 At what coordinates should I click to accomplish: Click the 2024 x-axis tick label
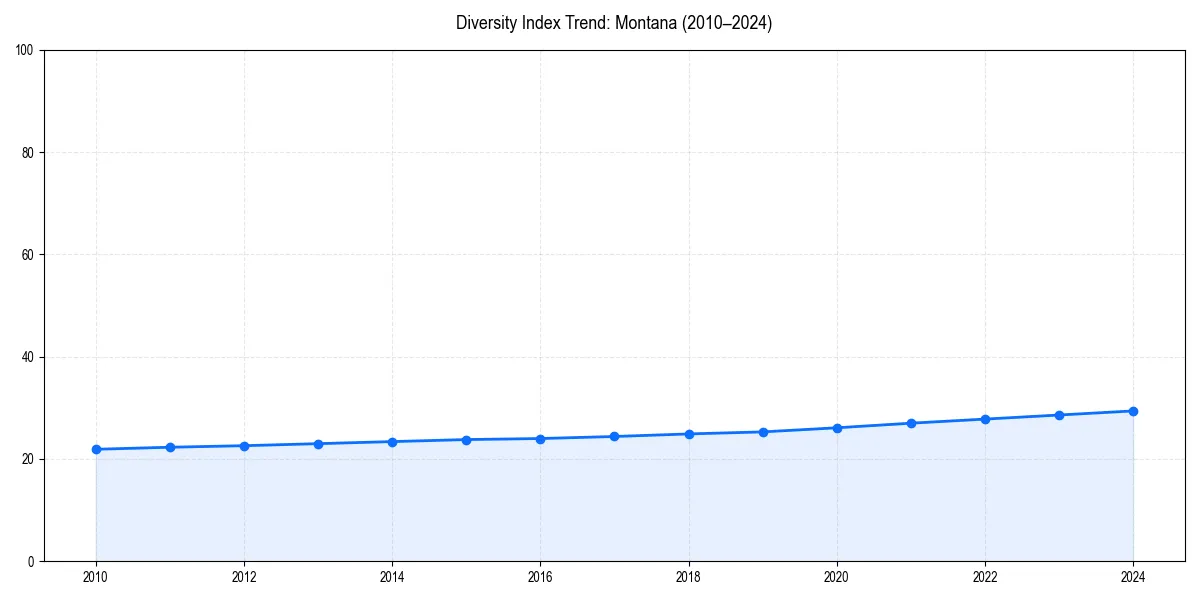tap(1132, 577)
